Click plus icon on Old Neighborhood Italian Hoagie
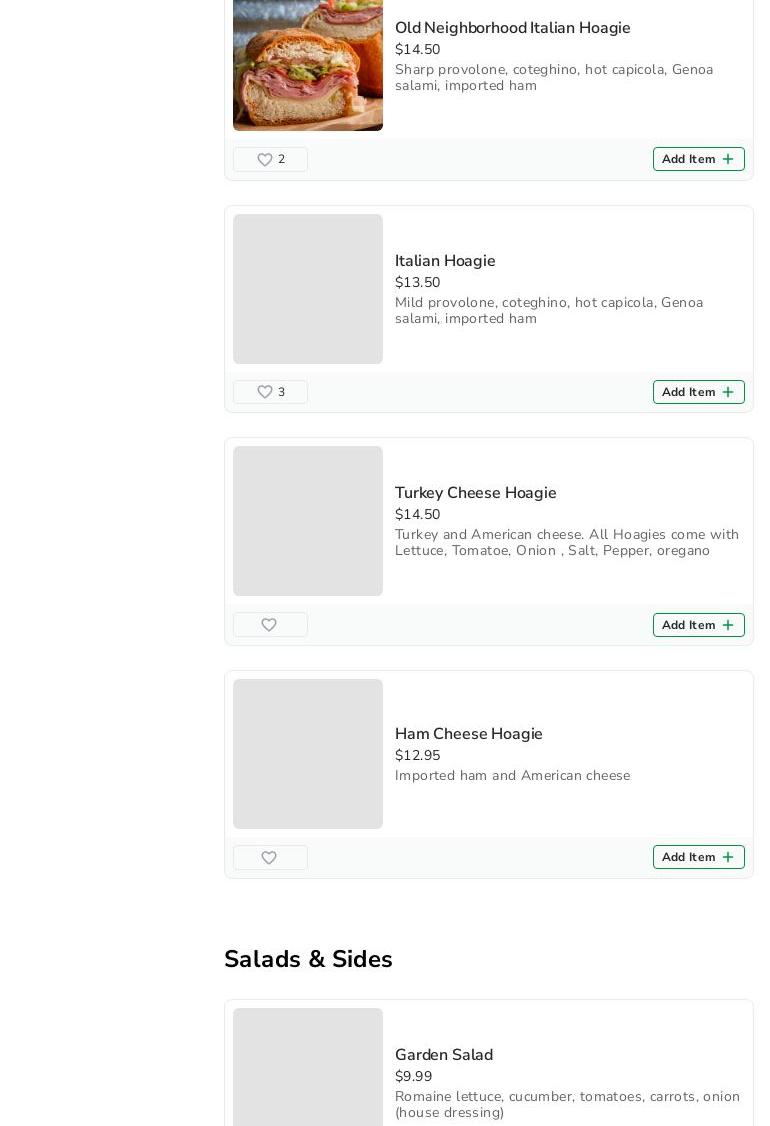The image size is (770, 1126). [x=728, y=159]
